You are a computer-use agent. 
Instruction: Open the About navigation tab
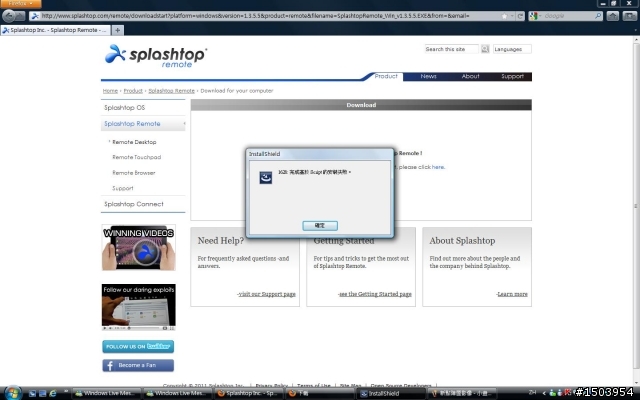pos(470,76)
